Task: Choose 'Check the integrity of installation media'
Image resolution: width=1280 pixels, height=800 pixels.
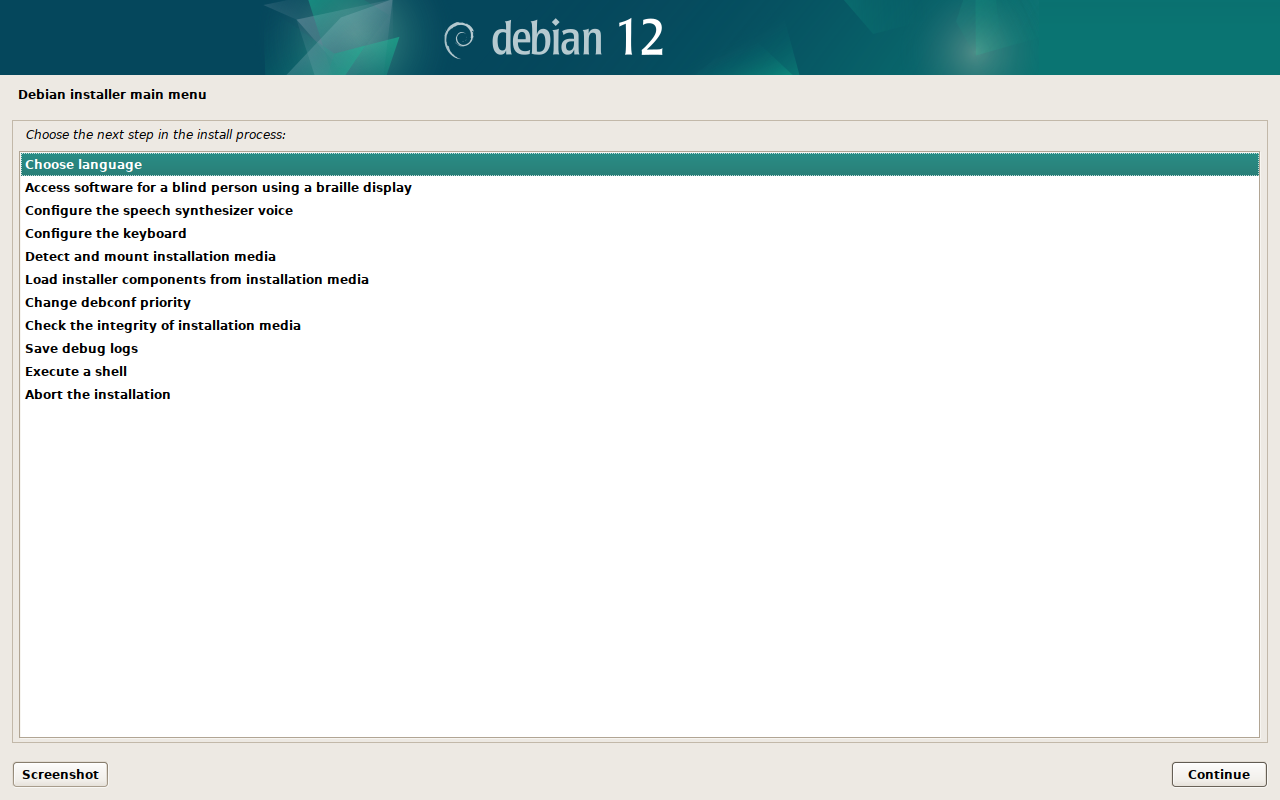Action: [x=640, y=326]
